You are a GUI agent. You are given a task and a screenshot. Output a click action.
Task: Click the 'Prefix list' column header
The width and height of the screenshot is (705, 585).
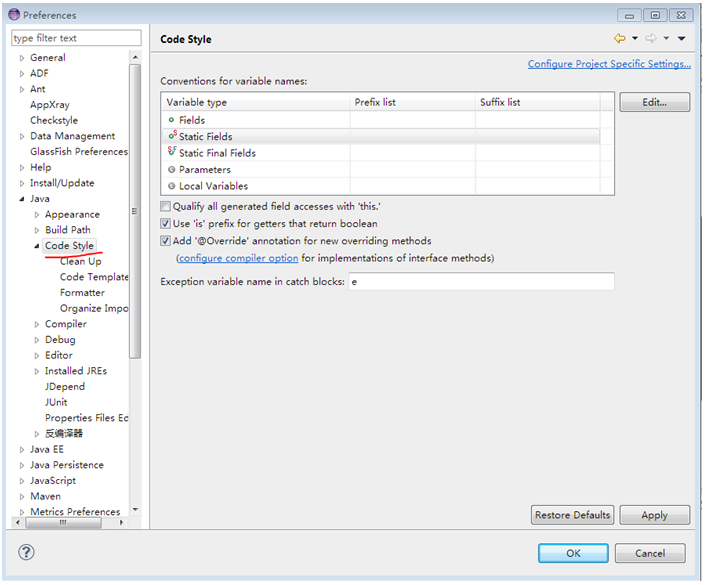pos(412,102)
